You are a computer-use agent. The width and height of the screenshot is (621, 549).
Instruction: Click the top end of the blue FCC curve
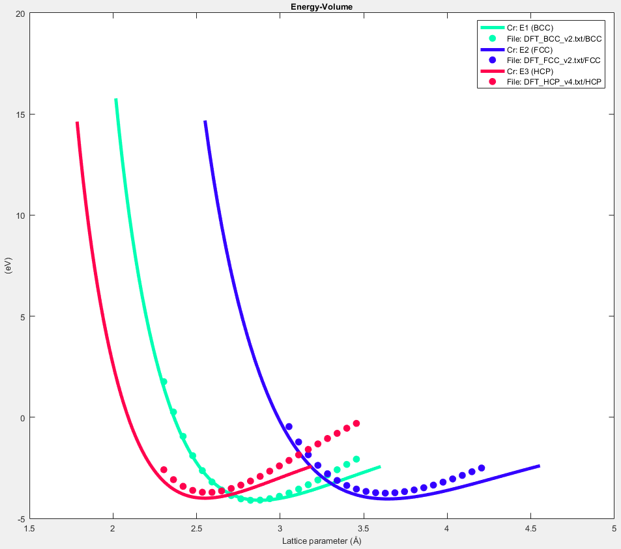click(x=205, y=122)
